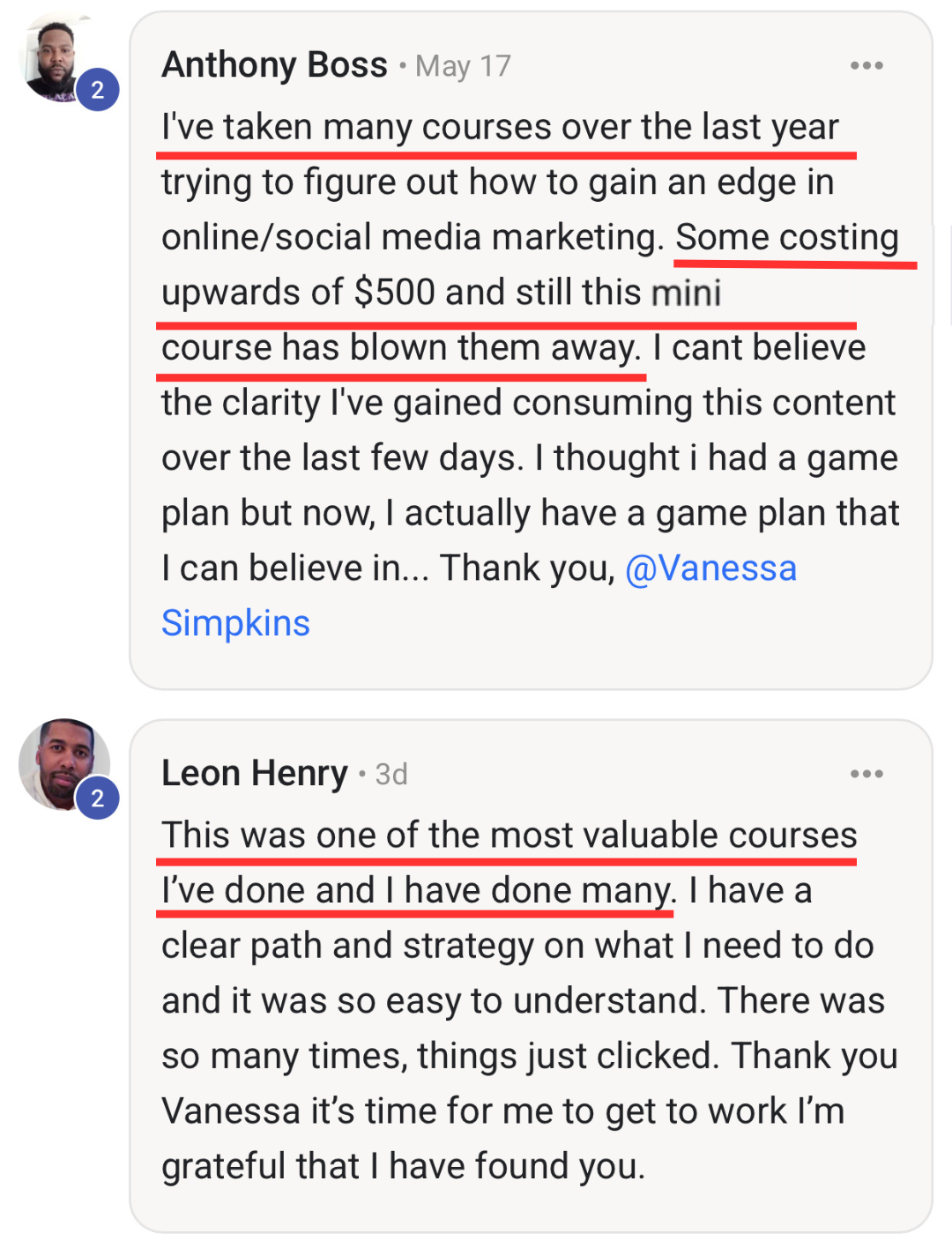Click "I've done and I have done many" text
The height and width of the screenshot is (1248, 952).
pyautogui.click(x=416, y=890)
